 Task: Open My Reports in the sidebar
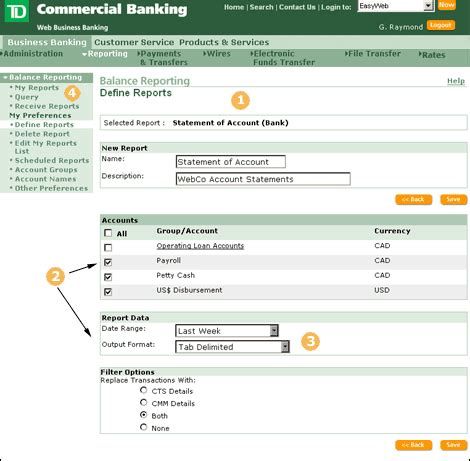(37, 88)
